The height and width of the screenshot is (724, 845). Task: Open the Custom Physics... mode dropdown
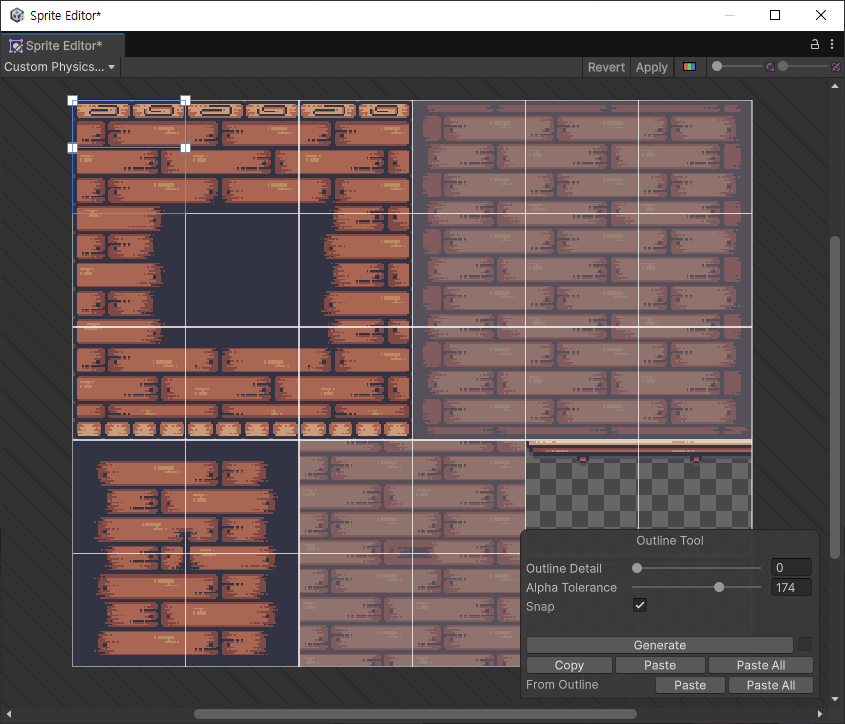tap(60, 67)
